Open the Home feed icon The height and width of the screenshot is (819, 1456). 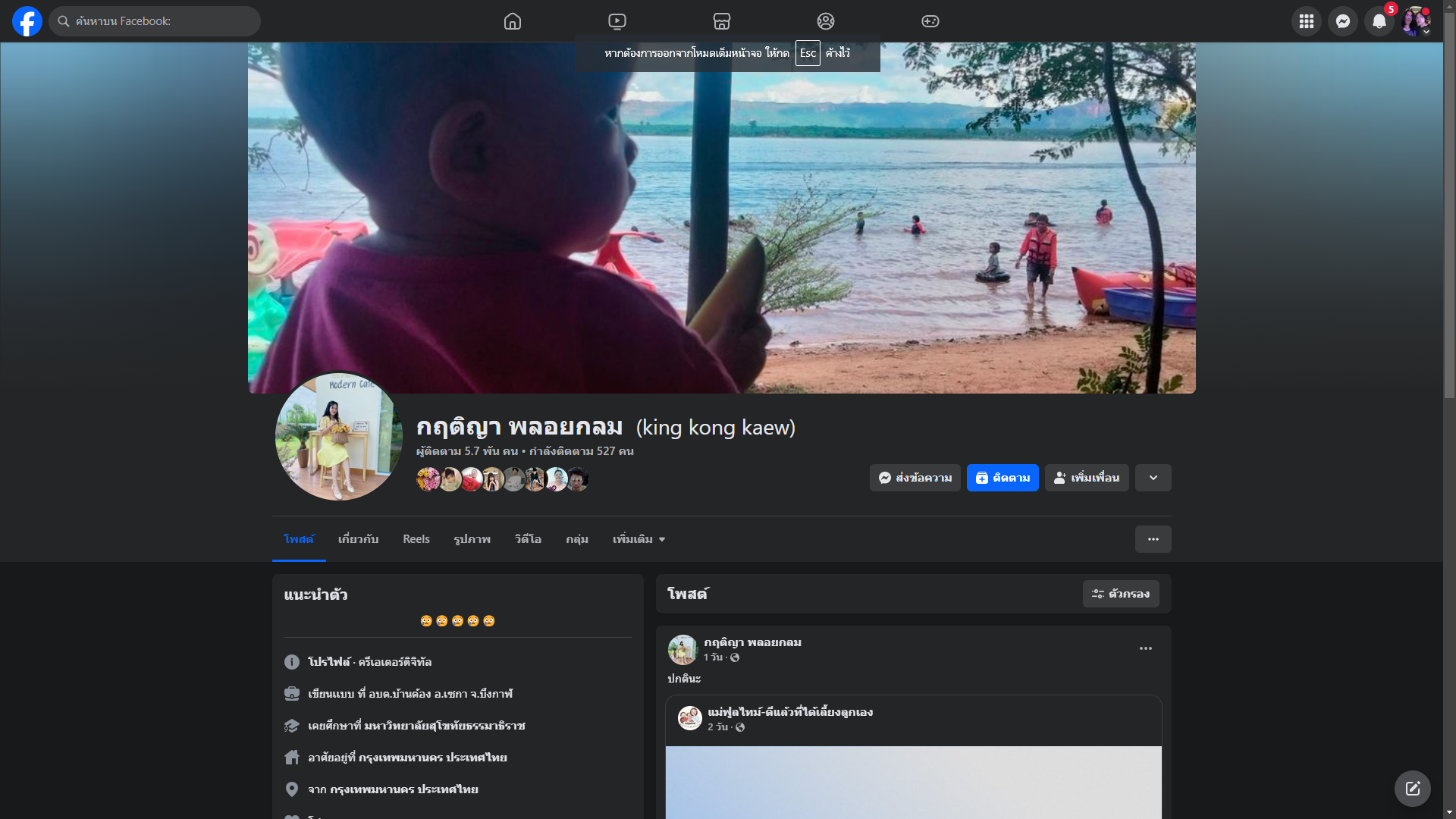pyautogui.click(x=513, y=21)
